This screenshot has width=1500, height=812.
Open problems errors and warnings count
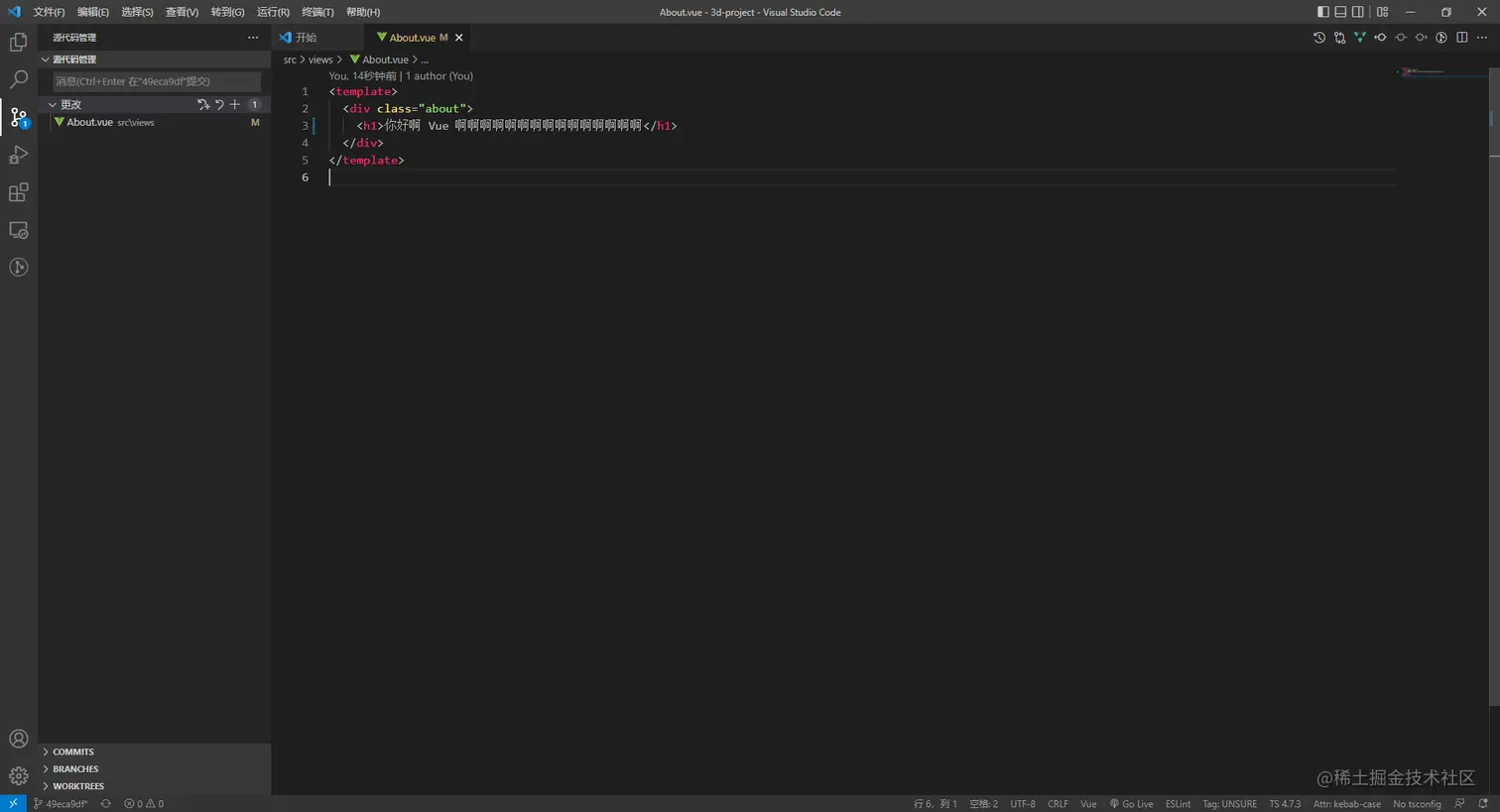tap(144, 804)
